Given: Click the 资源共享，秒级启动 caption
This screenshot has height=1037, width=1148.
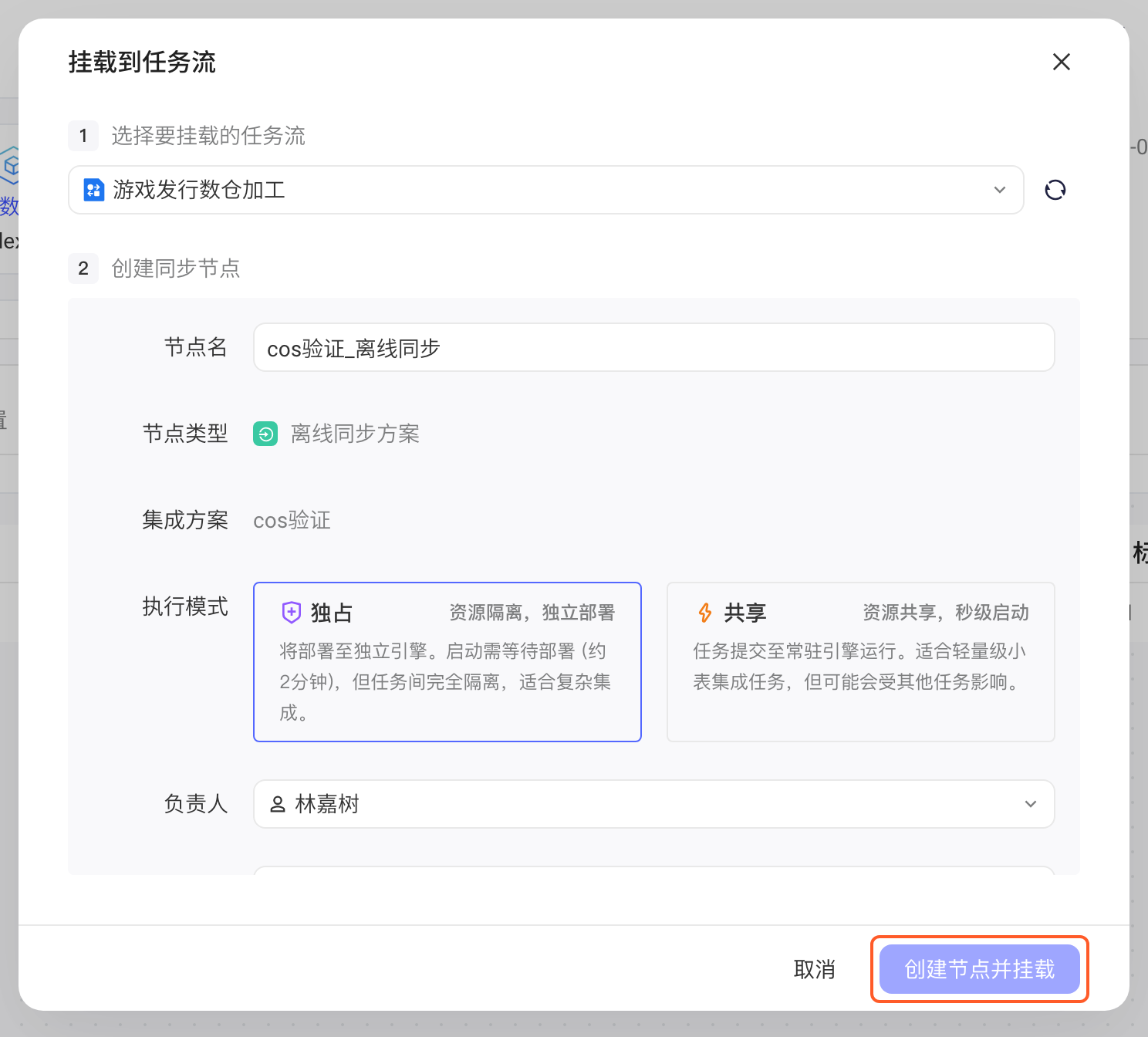Looking at the screenshot, I should (946, 613).
